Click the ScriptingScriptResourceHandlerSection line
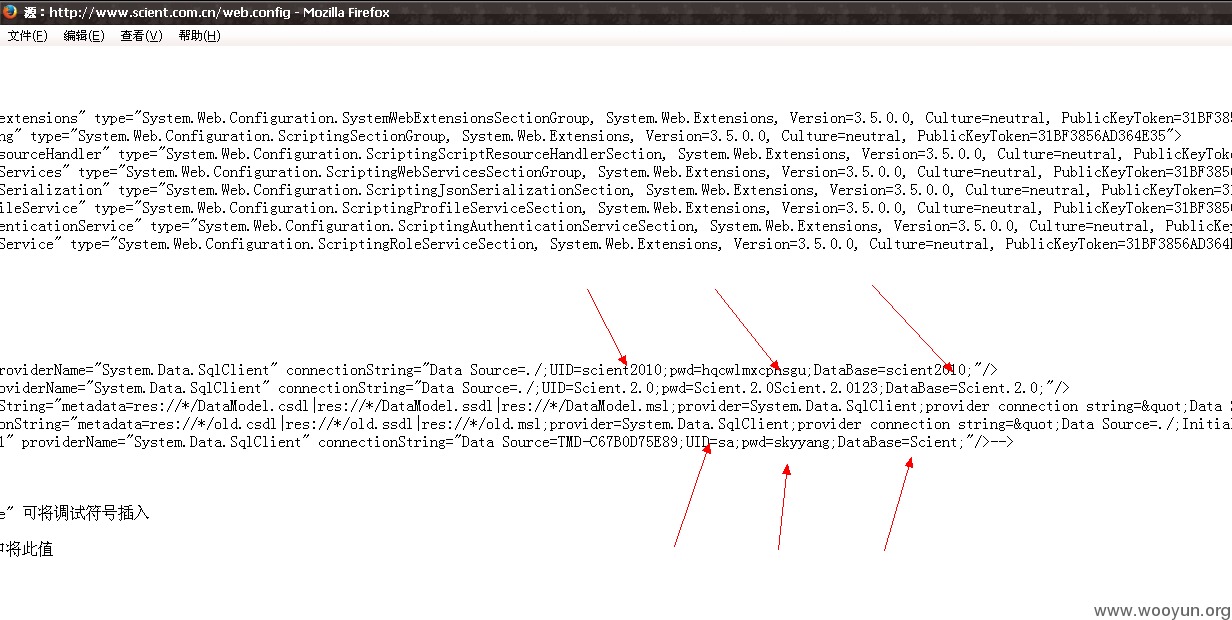 coord(616,154)
